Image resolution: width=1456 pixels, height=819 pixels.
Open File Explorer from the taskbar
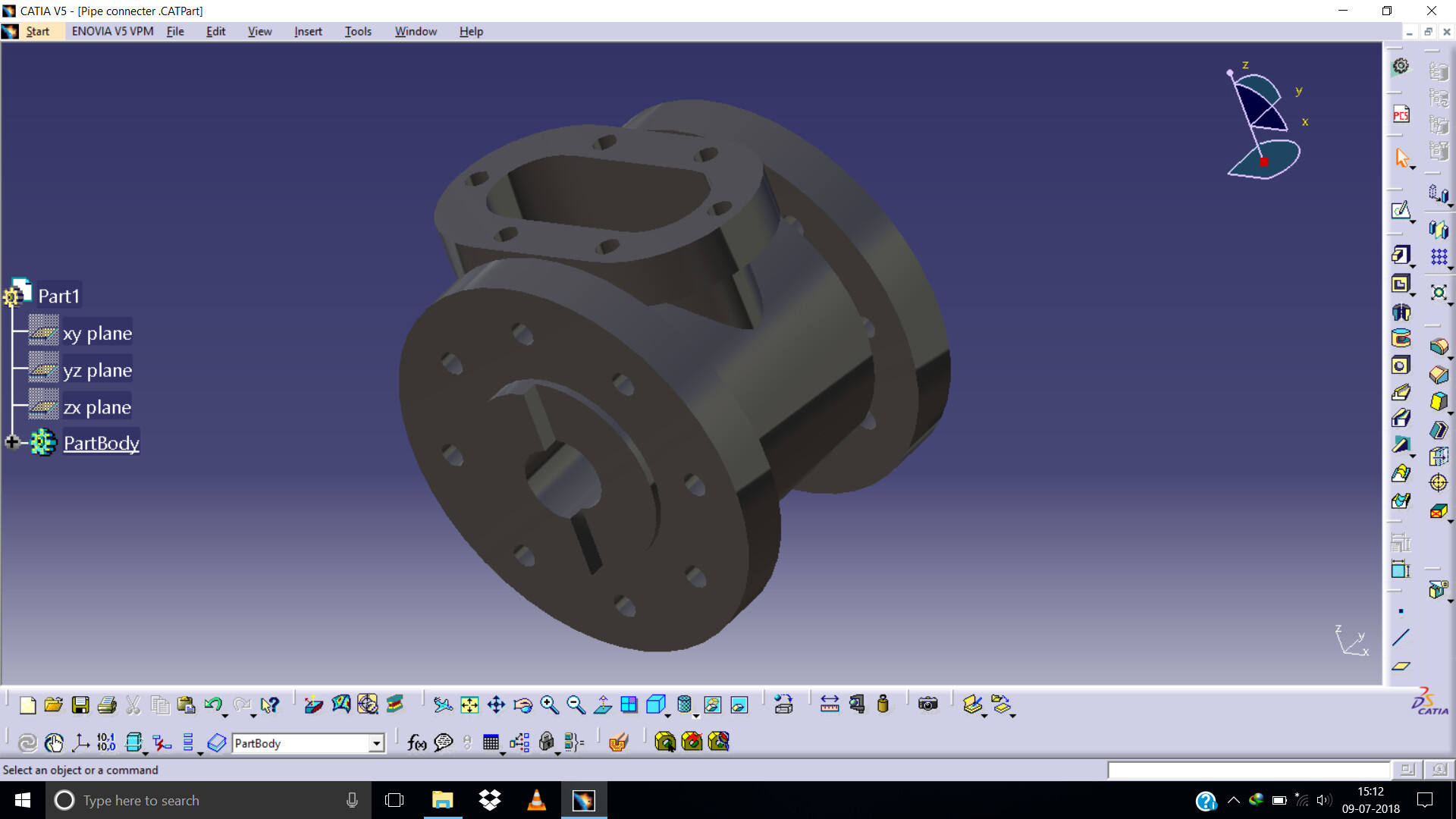click(442, 800)
